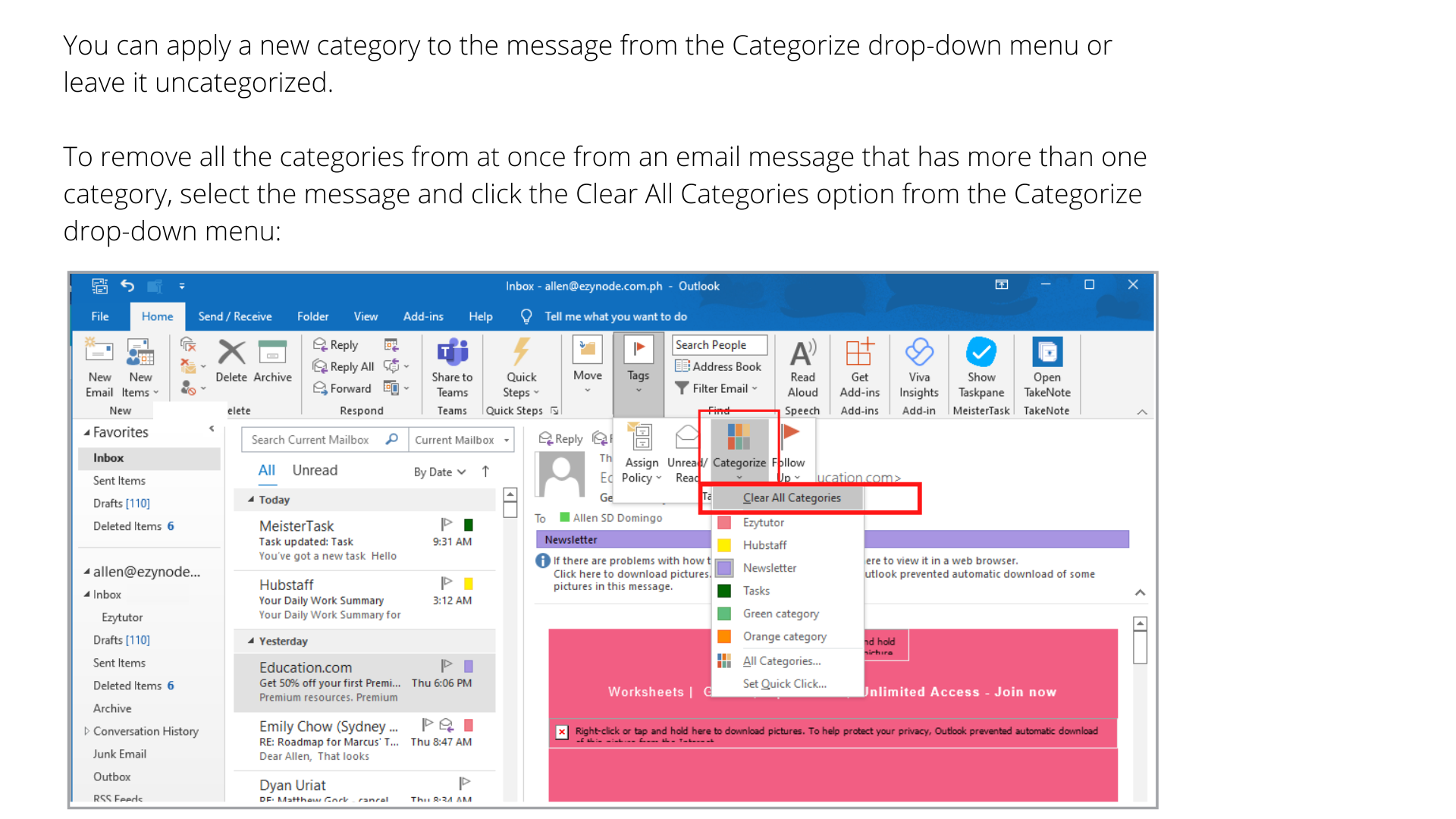Viewport: 1456px width, 819px height.
Task: Switch to the Send / Receive tab
Action: pos(234,317)
